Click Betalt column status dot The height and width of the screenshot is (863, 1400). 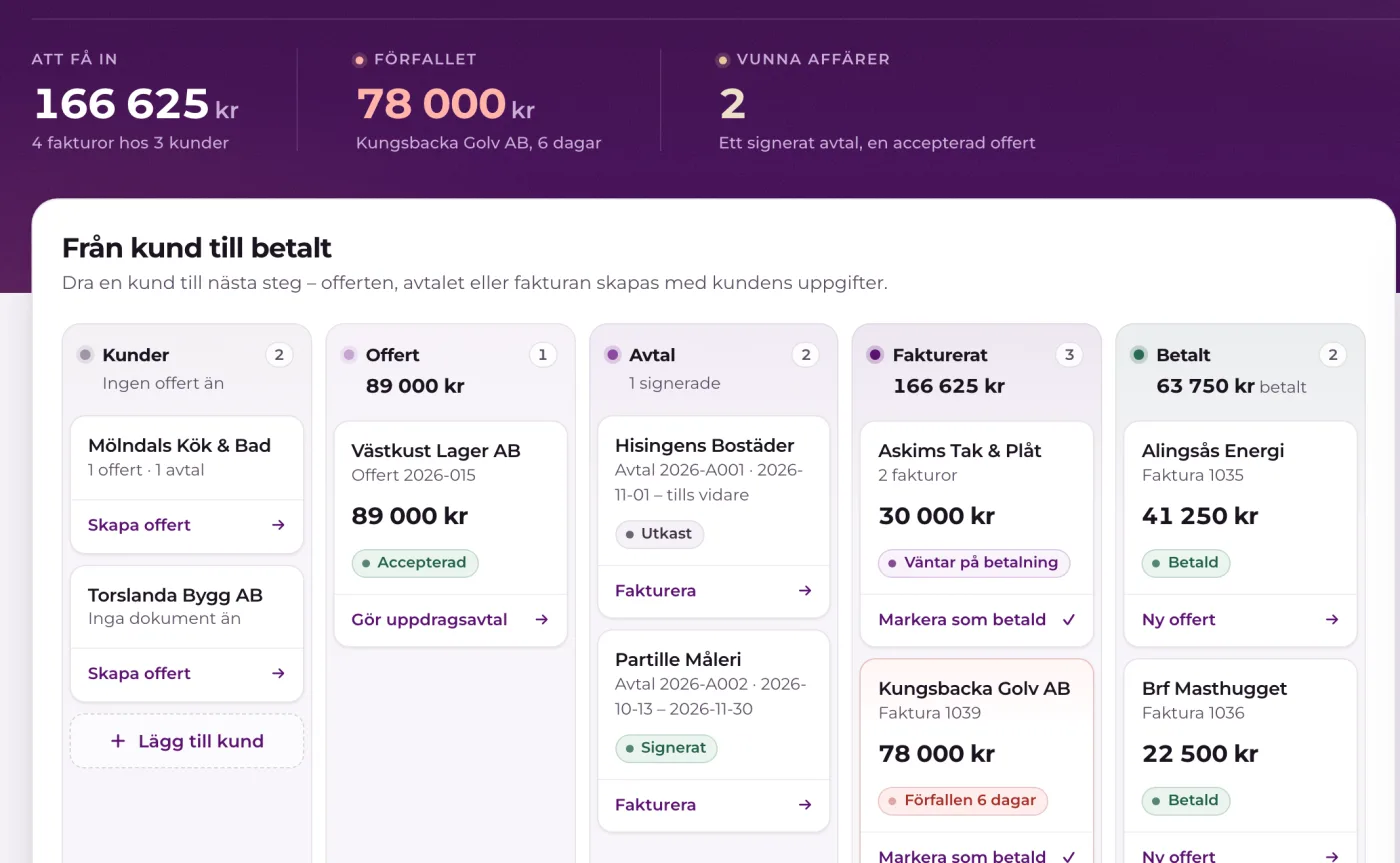[x=1139, y=354]
